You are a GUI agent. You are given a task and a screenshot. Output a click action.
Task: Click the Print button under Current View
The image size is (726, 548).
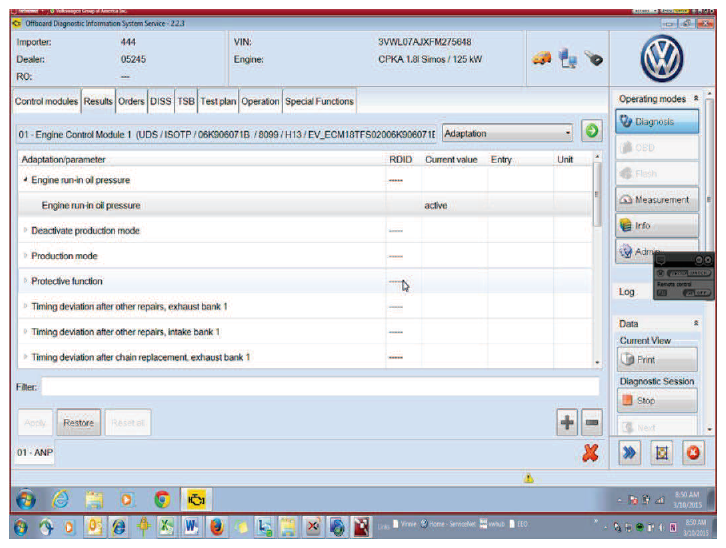(657, 360)
